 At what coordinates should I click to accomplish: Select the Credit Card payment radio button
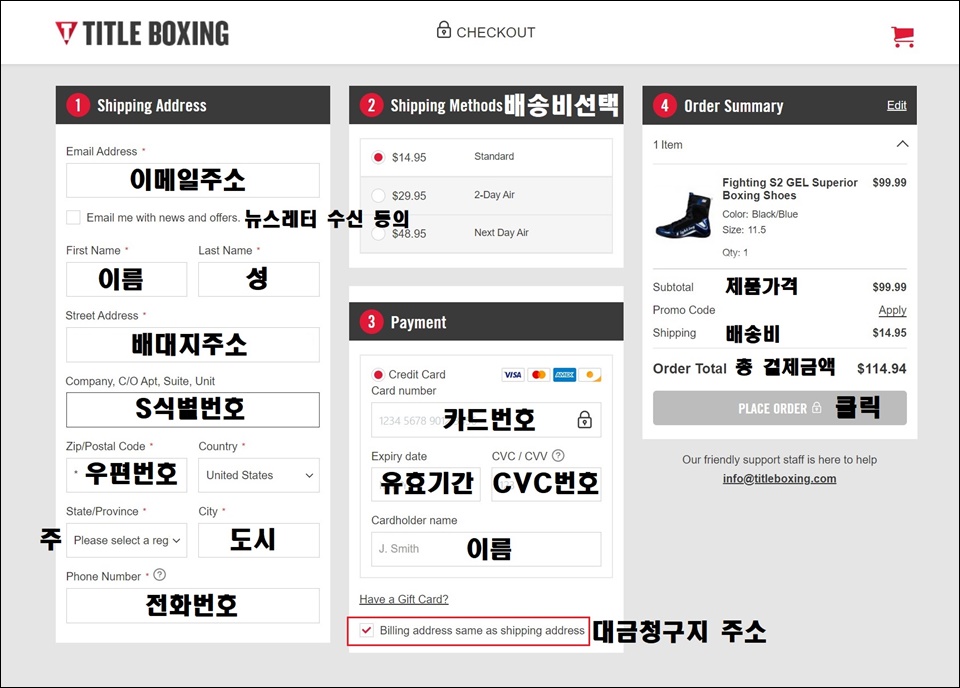tap(378, 375)
